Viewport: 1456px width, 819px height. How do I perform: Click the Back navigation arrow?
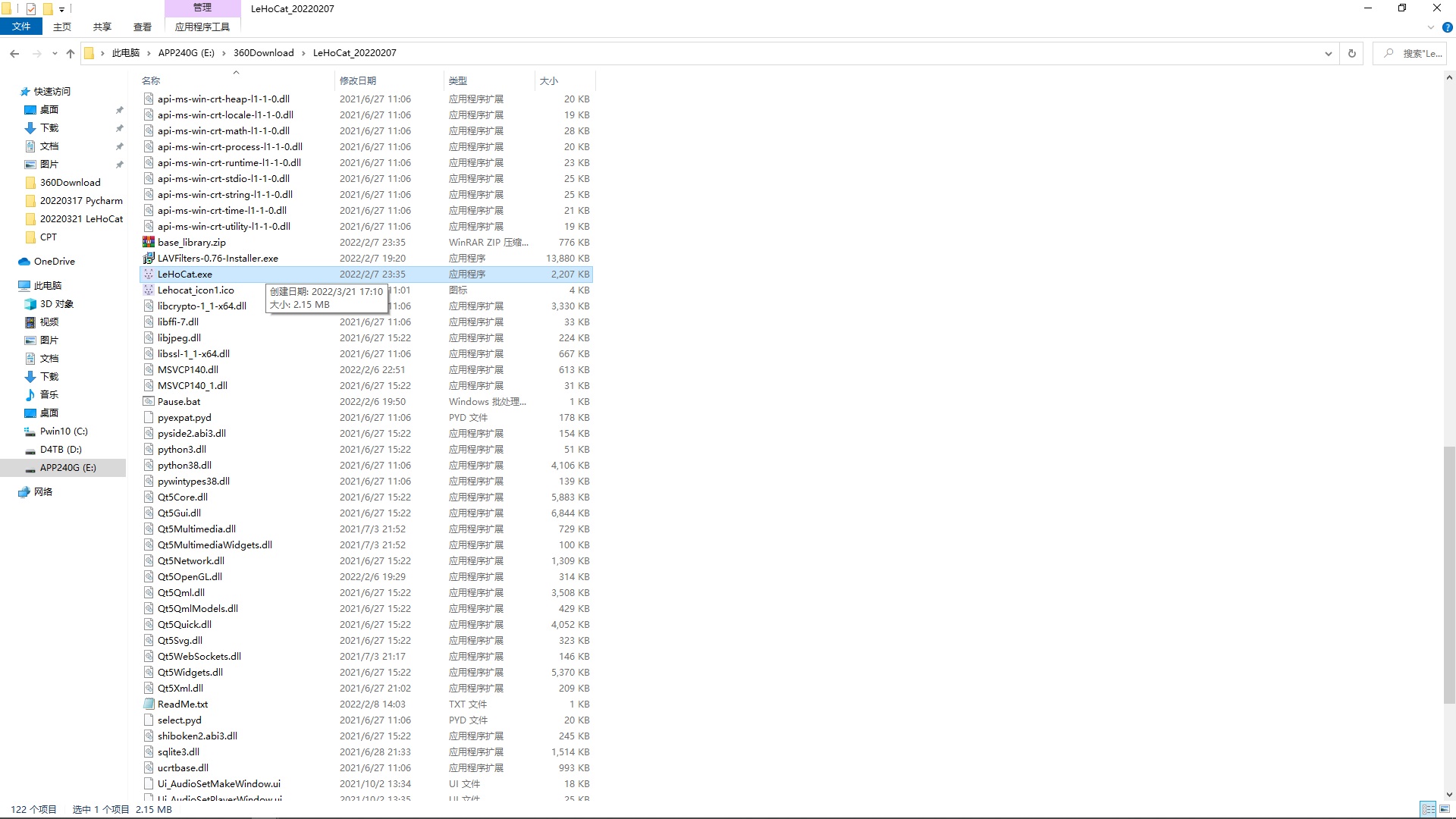[14, 53]
